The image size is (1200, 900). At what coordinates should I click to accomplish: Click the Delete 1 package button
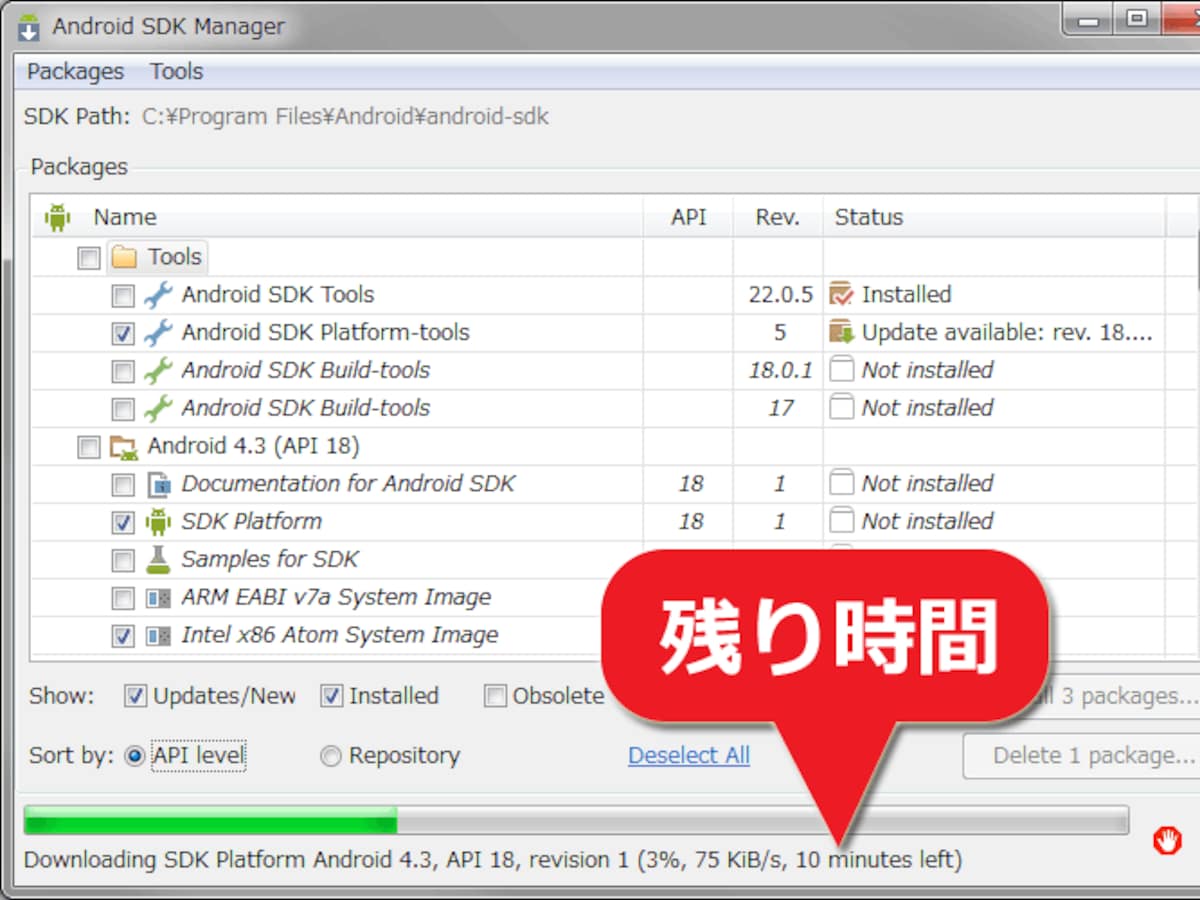click(x=1082, y=756)
